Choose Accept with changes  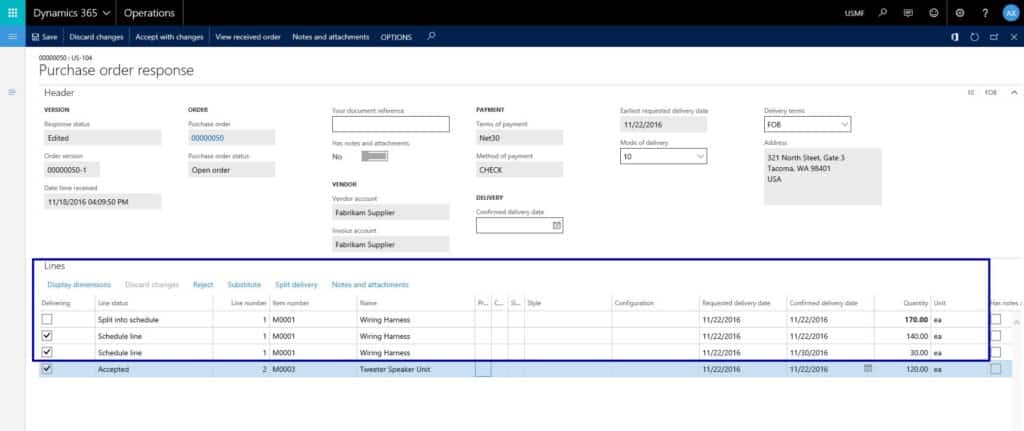tap(170, 37)
